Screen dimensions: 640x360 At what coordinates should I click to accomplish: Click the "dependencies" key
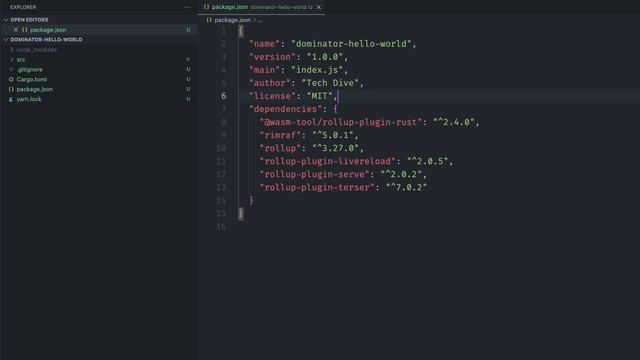pos(285,109)
